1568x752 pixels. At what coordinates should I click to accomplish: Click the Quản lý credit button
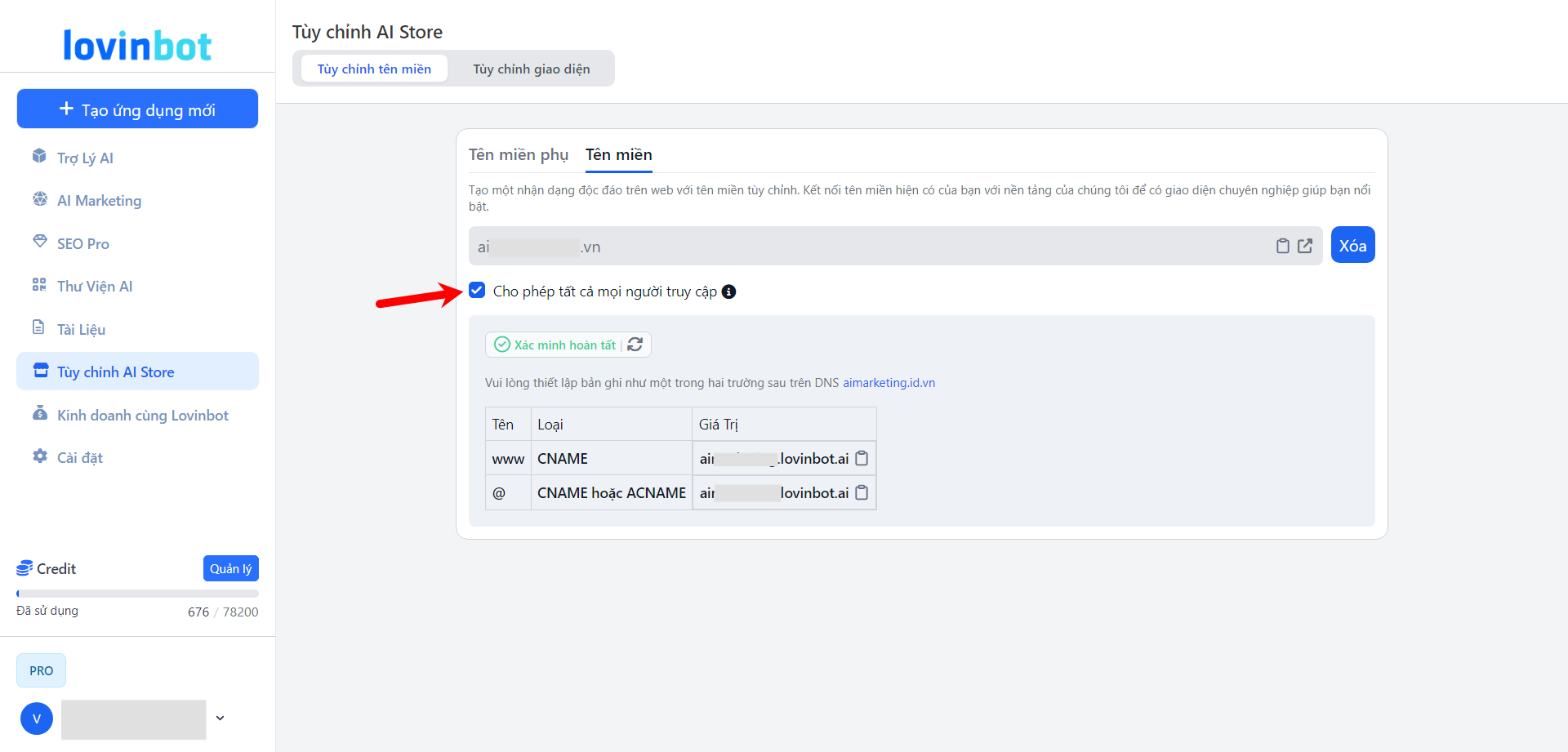click(230, 568)
